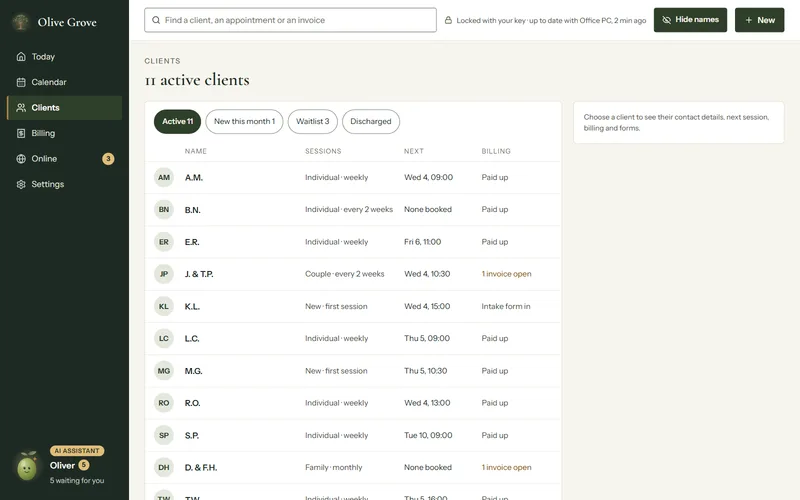Viewport: 800px width, 500px height.
Task: Toggle Hide names button
Action: [690, 20]
